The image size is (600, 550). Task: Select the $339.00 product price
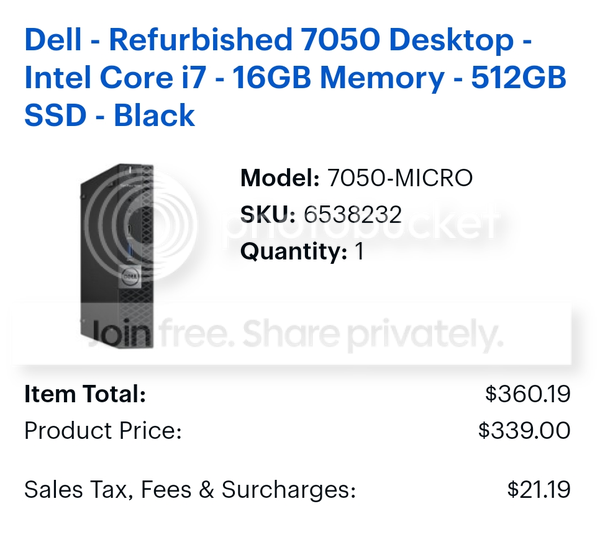click(524, 431)
